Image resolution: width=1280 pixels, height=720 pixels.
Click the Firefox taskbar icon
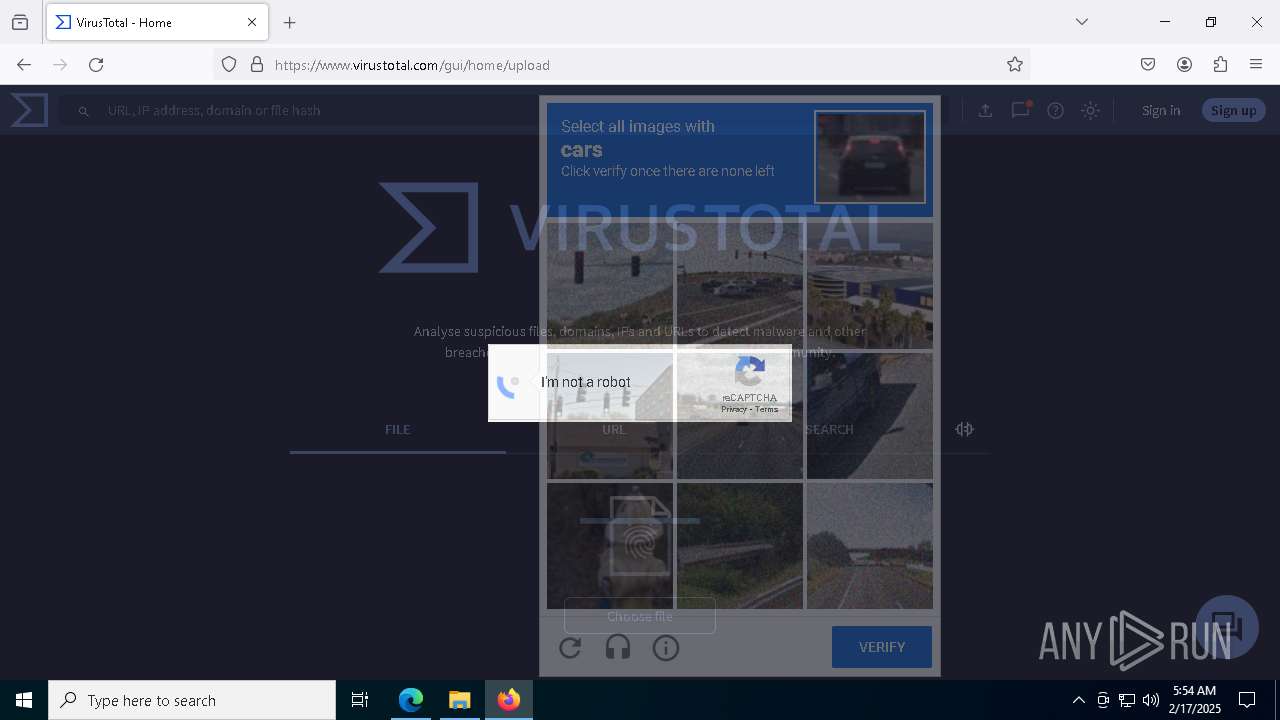pyautogui.click(x=509, y=700)
